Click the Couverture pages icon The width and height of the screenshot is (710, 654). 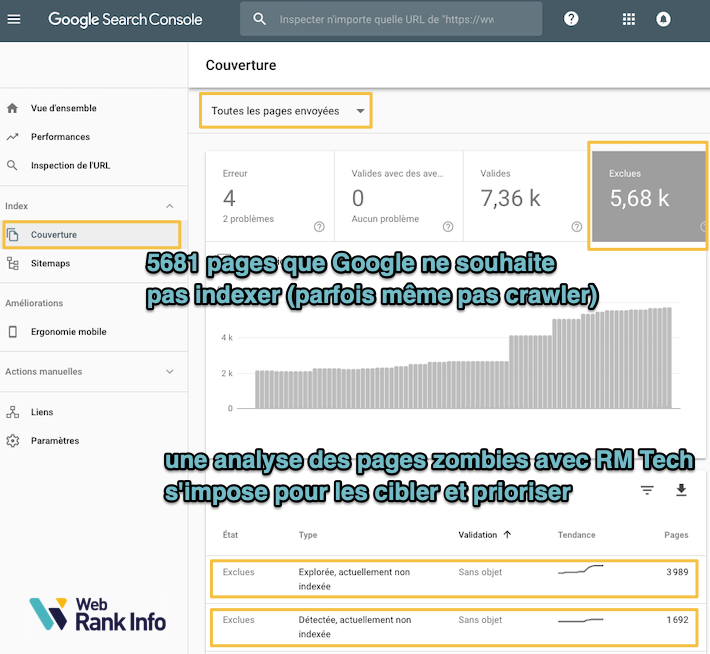point(13,235)
